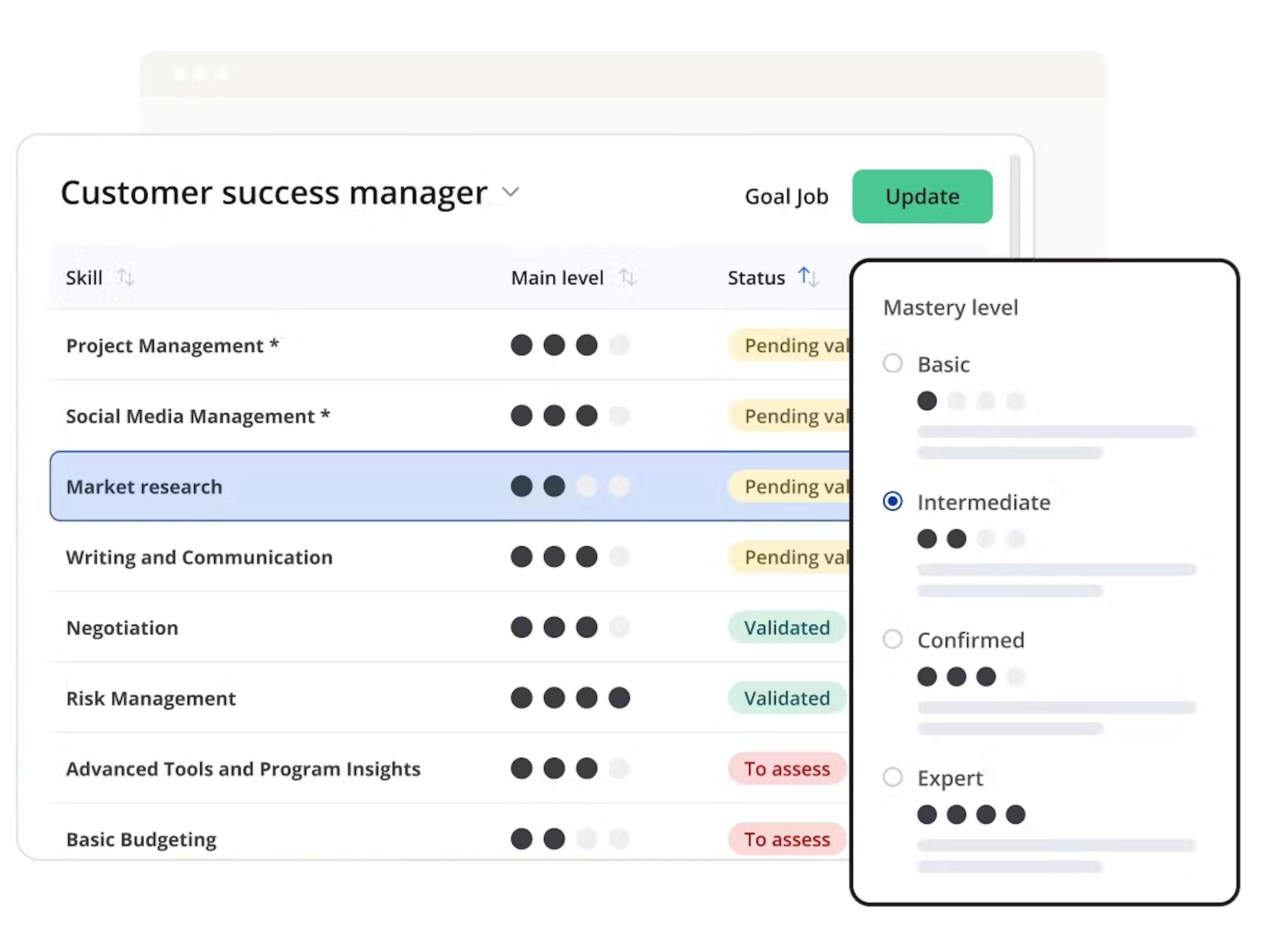Click Pending badge for Social Media Management
This screenshot has width=1269, height=952.
(789, 416)
